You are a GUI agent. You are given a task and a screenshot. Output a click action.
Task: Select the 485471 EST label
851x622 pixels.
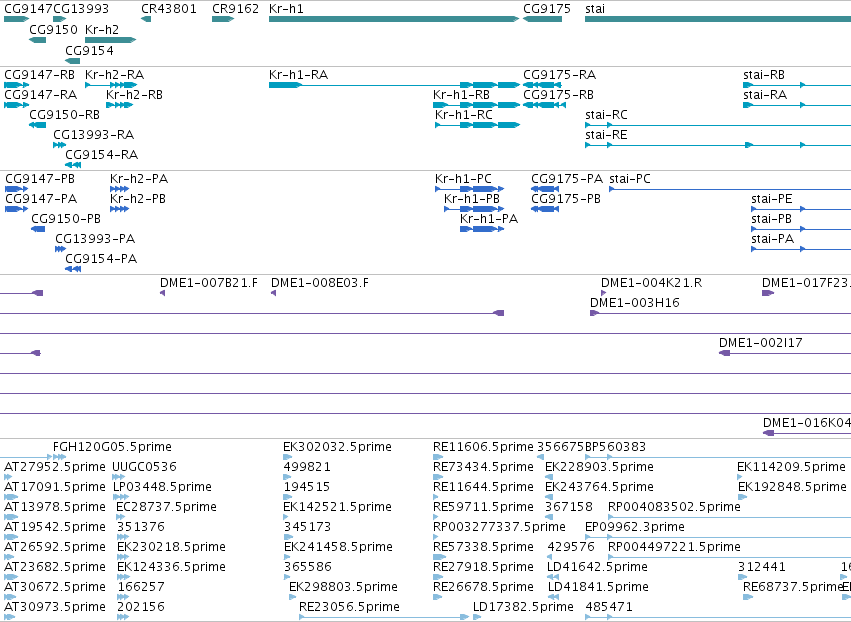coord(609,607)
